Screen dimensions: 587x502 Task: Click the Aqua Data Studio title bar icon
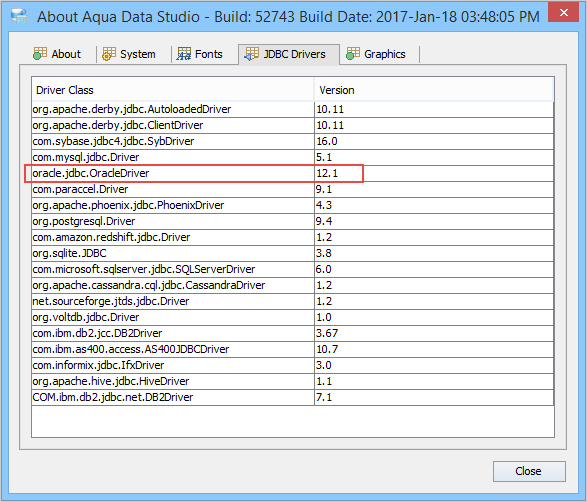pos(19,16)
